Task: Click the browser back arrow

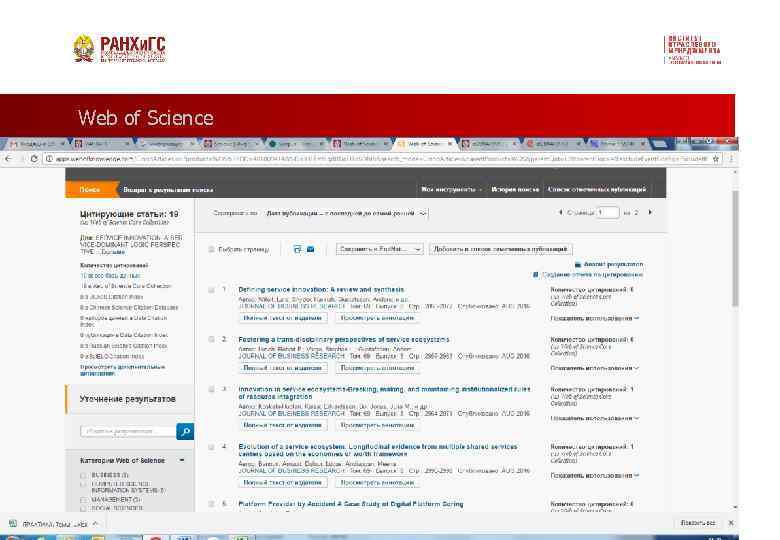Action: [x=8, y=159]
